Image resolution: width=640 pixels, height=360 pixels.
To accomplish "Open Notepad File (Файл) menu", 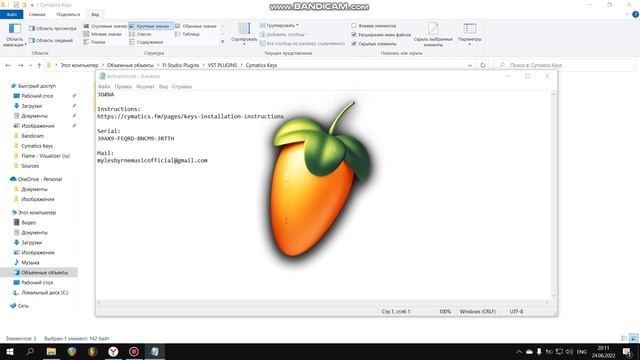I will pyautogui.click(x=104, y=87).
